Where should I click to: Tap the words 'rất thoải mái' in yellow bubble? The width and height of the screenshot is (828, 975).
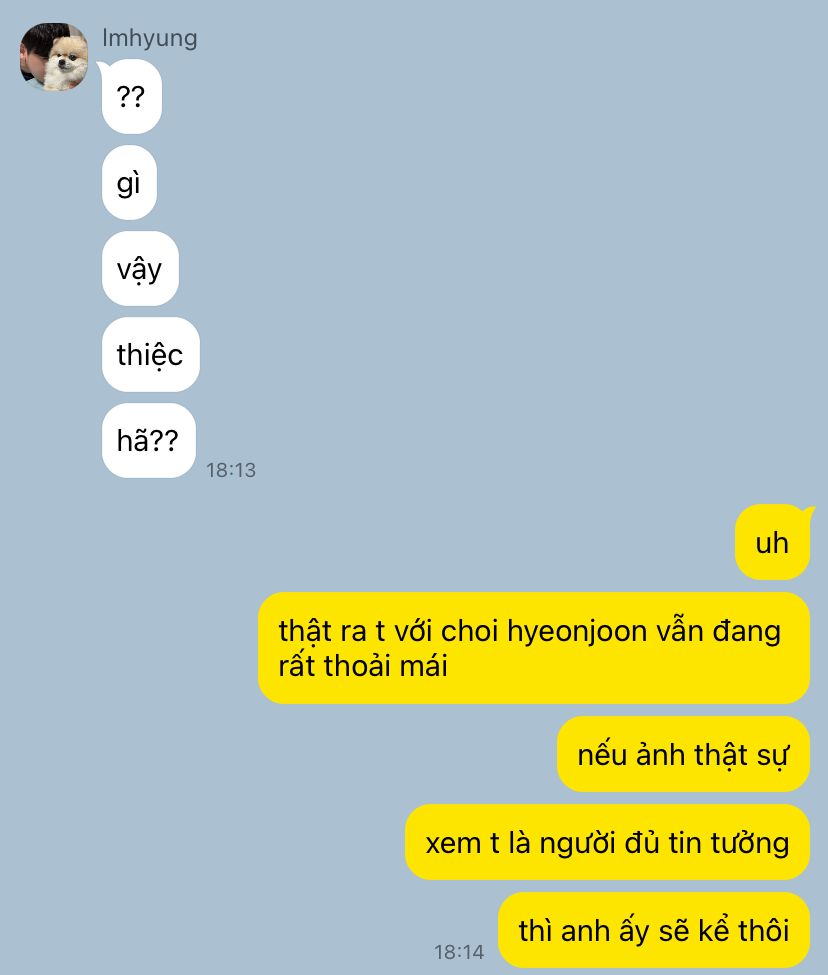(x=363, y=666)
